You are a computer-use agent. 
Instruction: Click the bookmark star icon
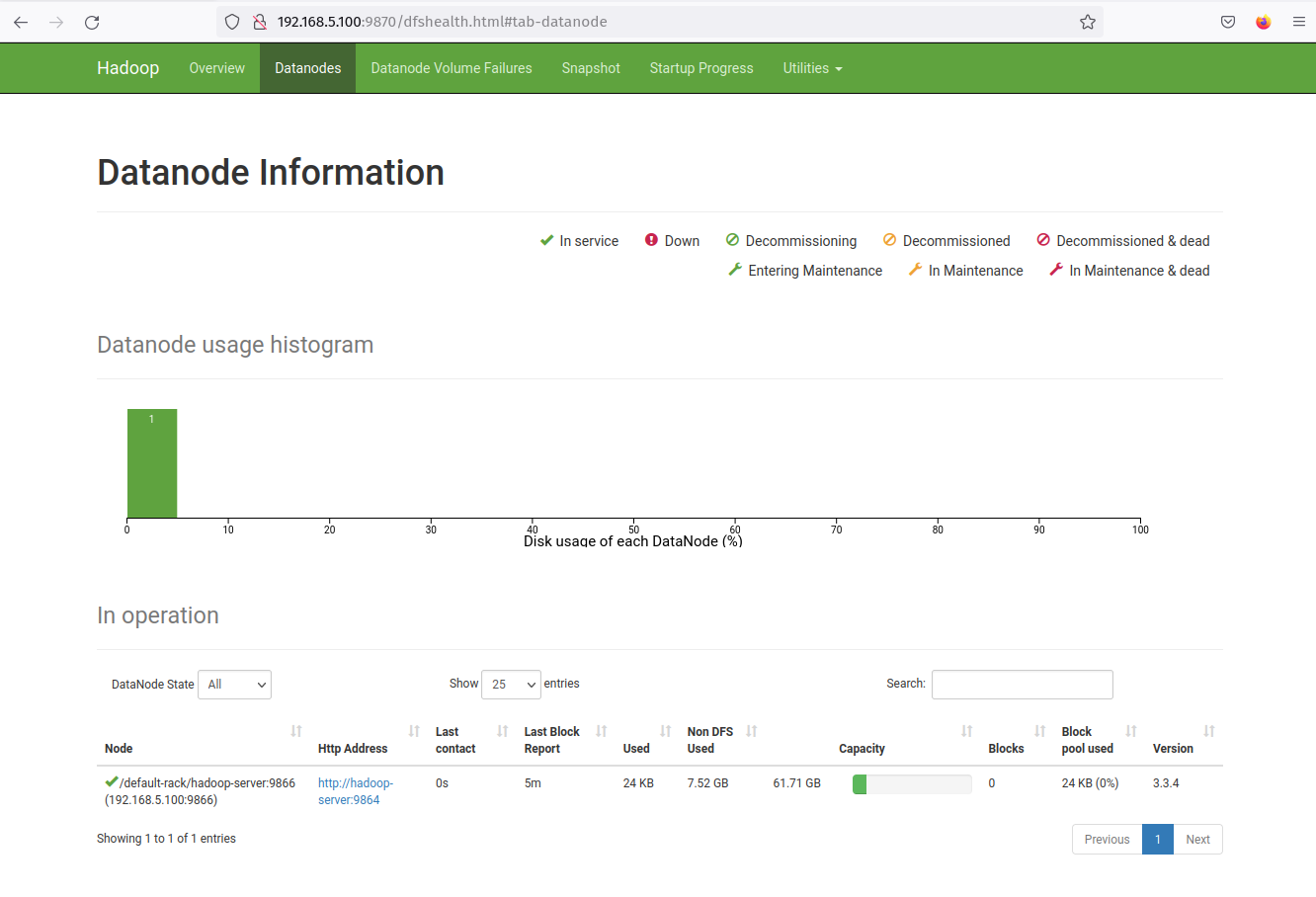[x=1087, y=22]
